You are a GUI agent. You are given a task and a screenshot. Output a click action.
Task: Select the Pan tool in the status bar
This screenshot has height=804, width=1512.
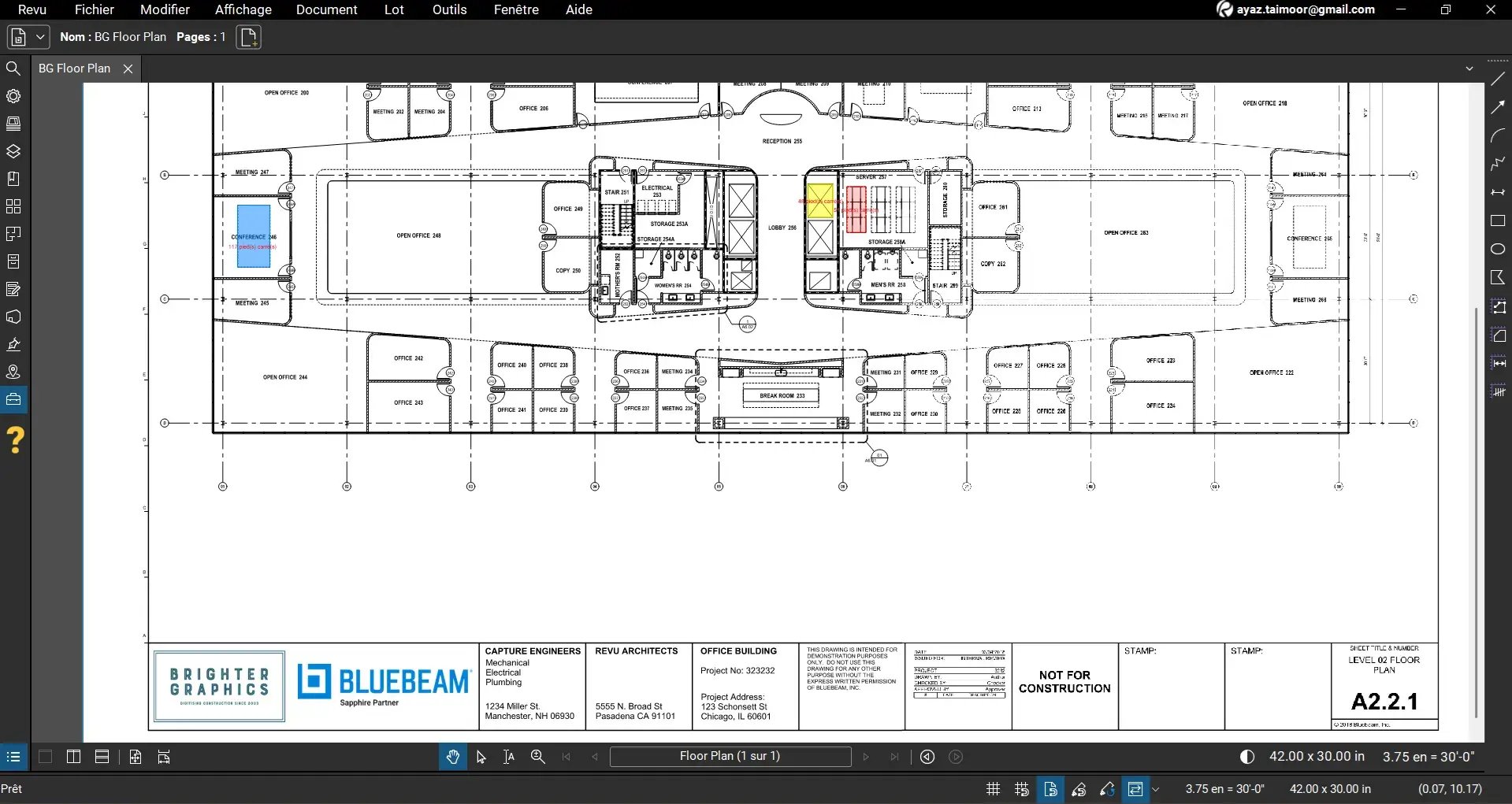[451, 757]
